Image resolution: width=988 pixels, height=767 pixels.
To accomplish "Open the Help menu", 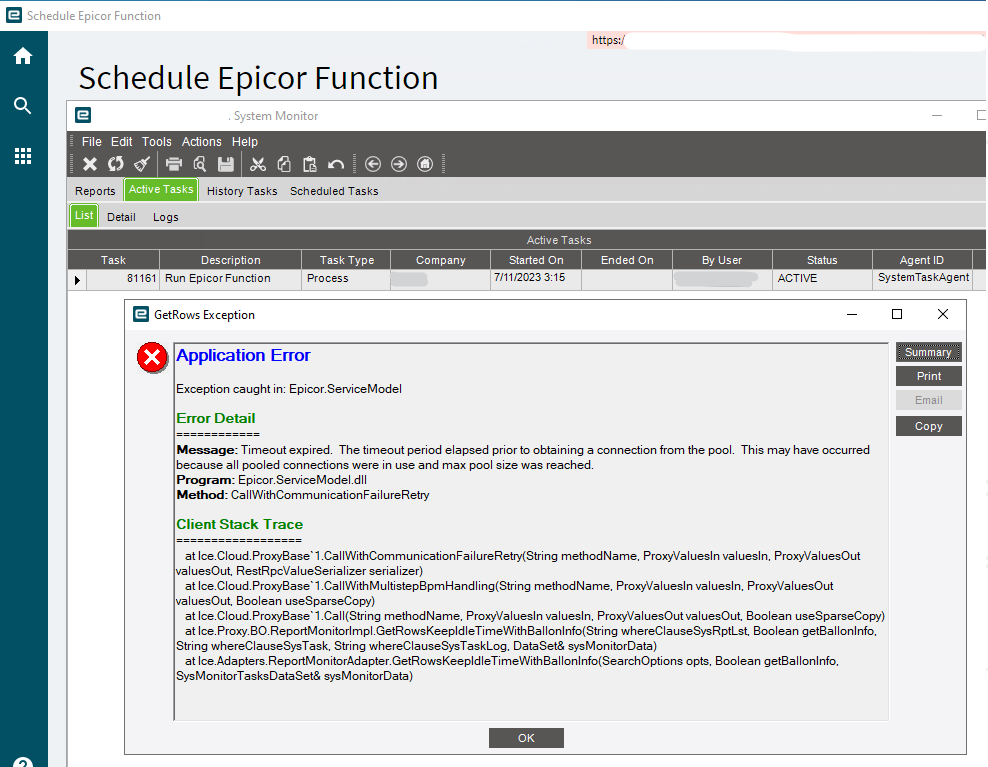I will pos(244,142).
